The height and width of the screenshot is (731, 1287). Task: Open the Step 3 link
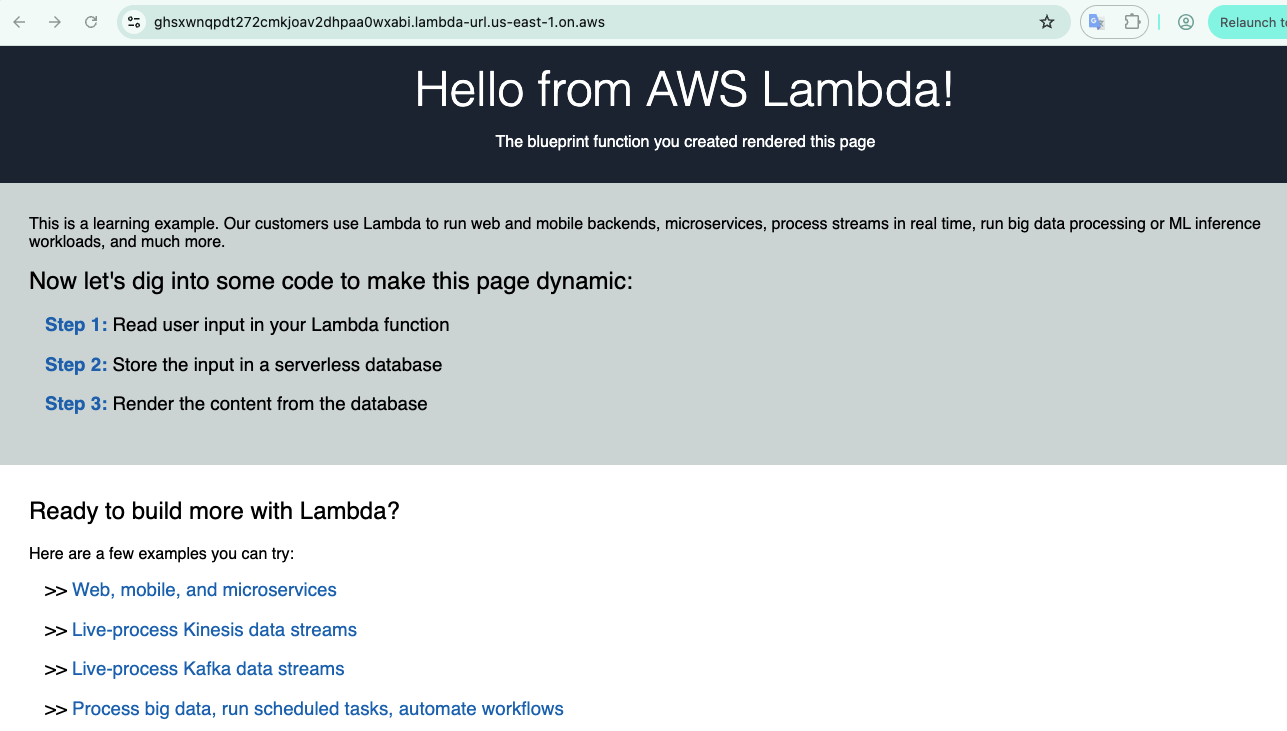pos(76,404)
